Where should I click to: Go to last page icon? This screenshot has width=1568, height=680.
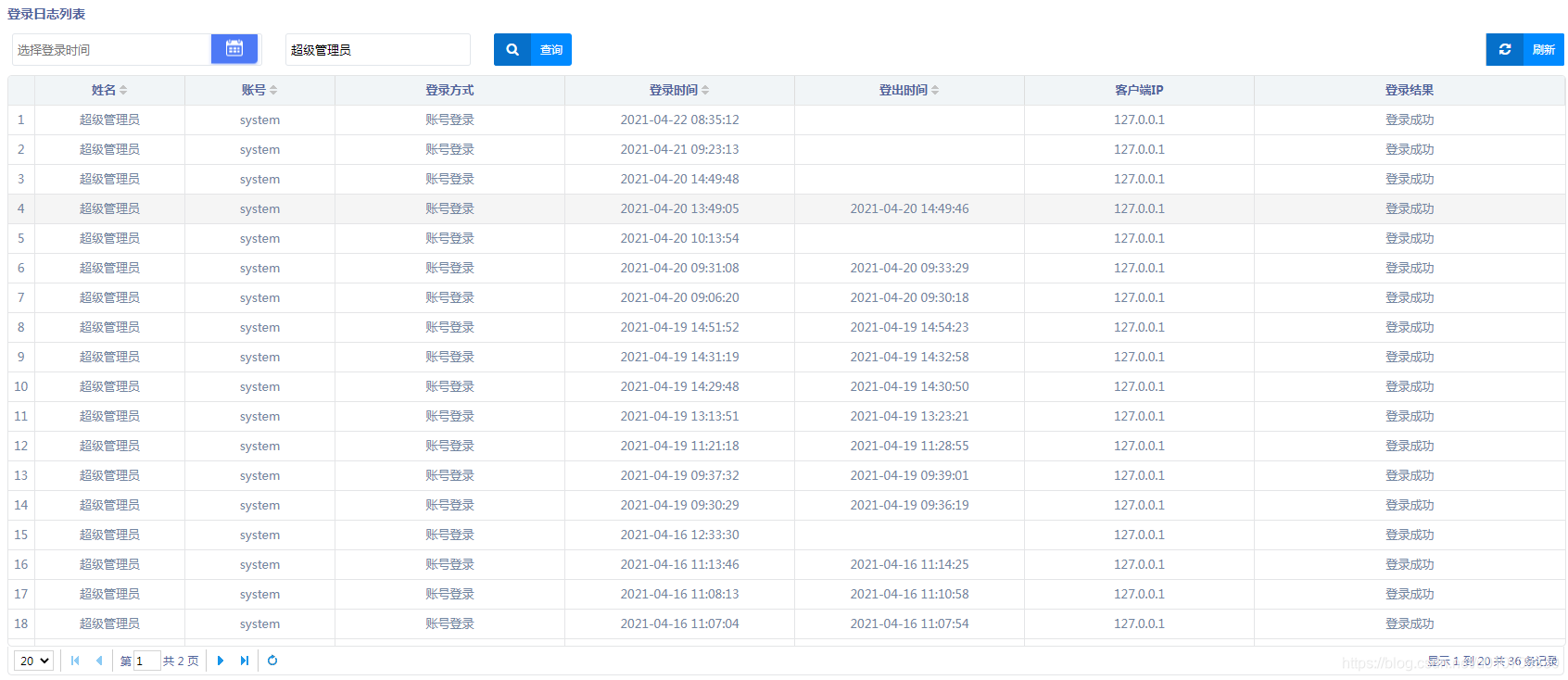click(x=245, y=661)
